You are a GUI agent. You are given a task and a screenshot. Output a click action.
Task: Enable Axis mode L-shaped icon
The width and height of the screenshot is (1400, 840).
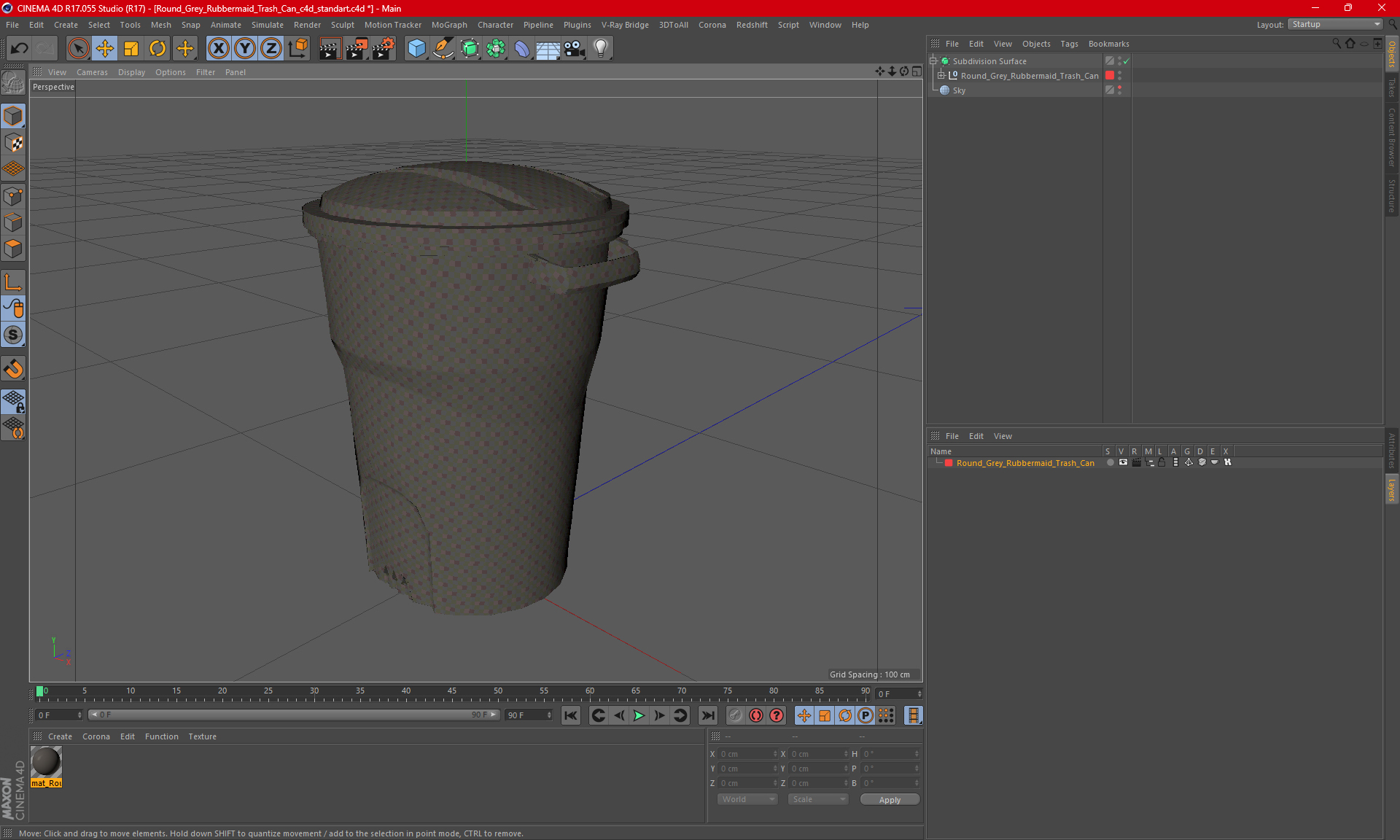click(13, 282)
